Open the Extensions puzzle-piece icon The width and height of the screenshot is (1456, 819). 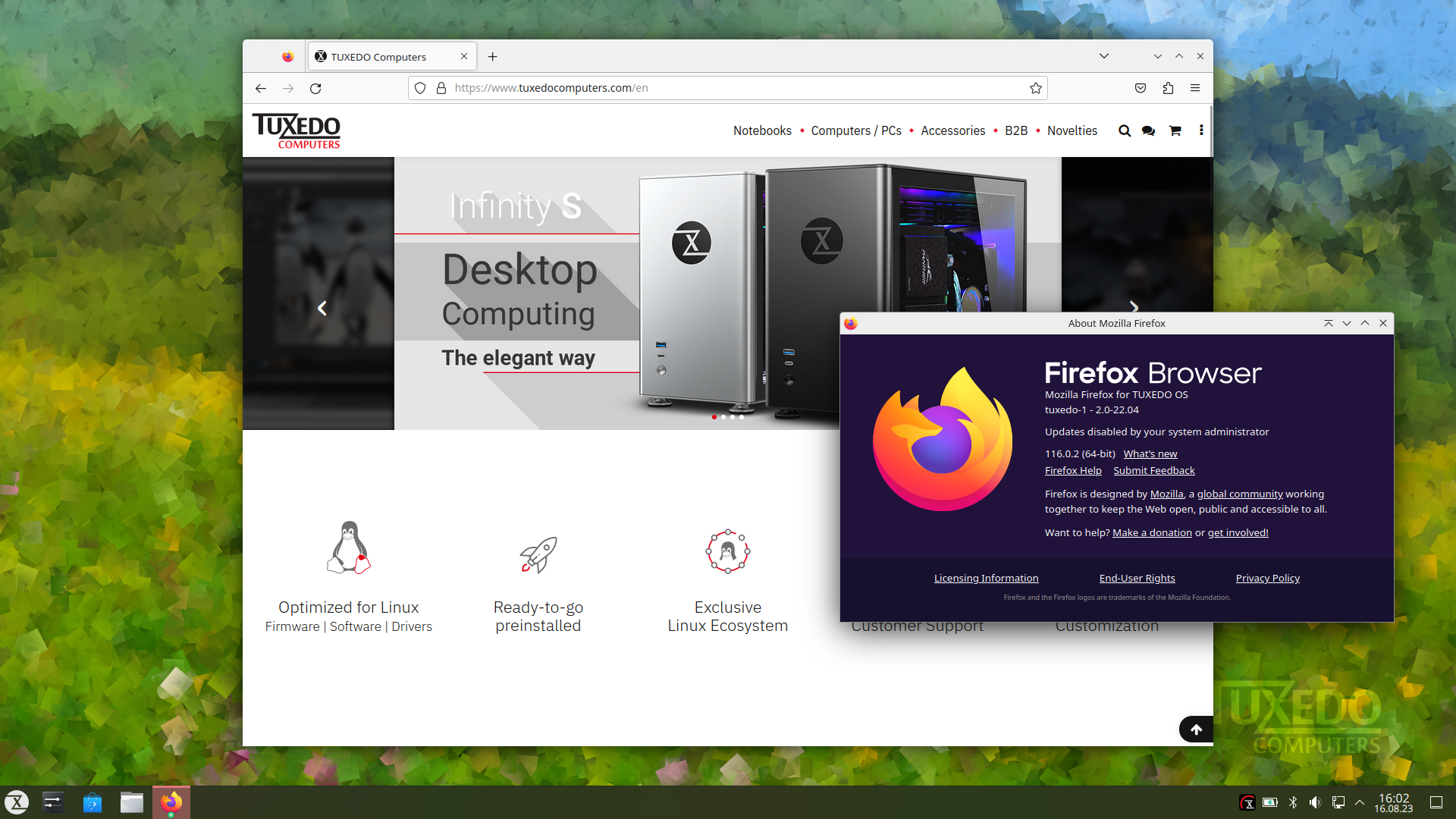point(1168,88)
